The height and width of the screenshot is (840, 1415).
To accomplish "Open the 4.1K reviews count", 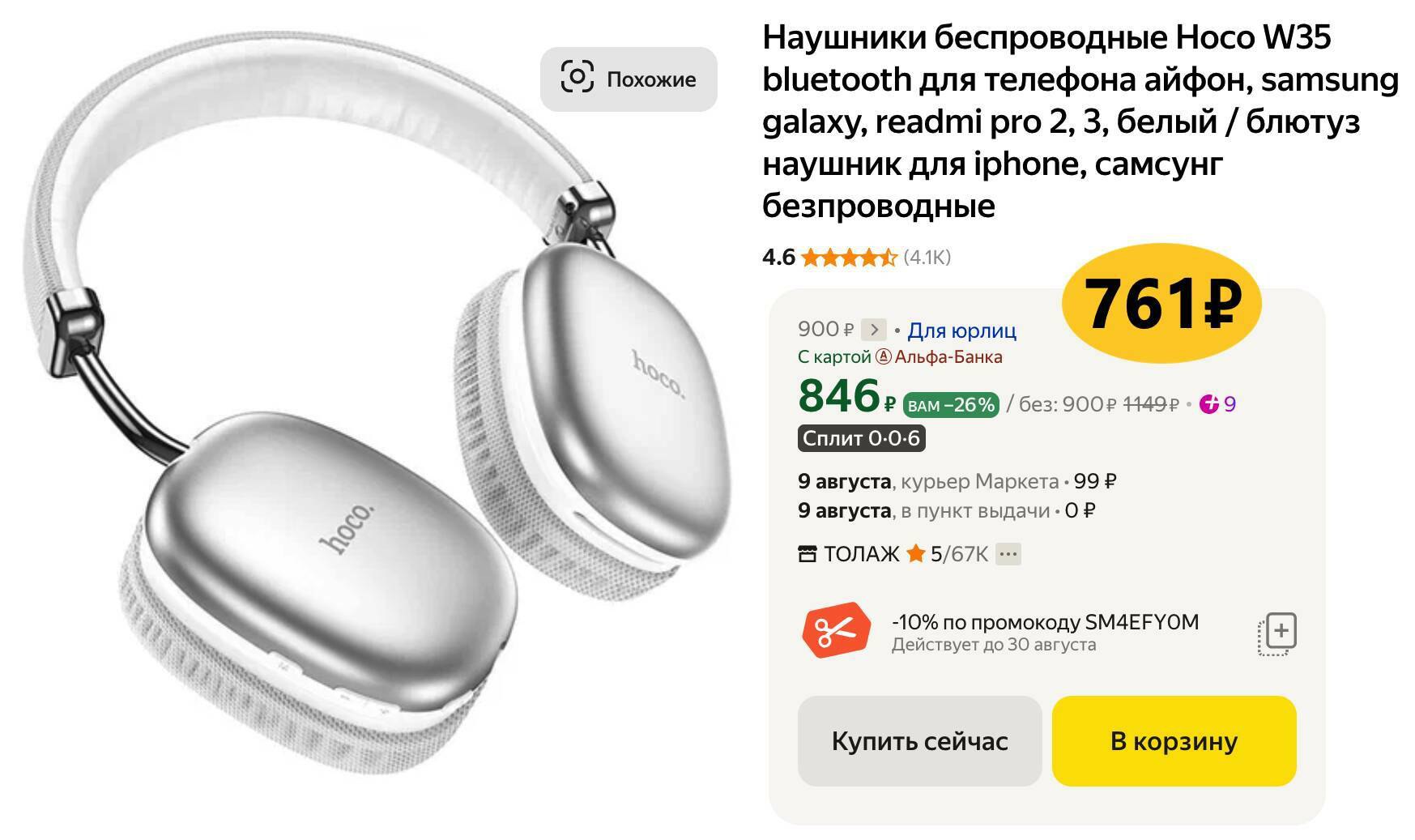I will click(927, 258).
